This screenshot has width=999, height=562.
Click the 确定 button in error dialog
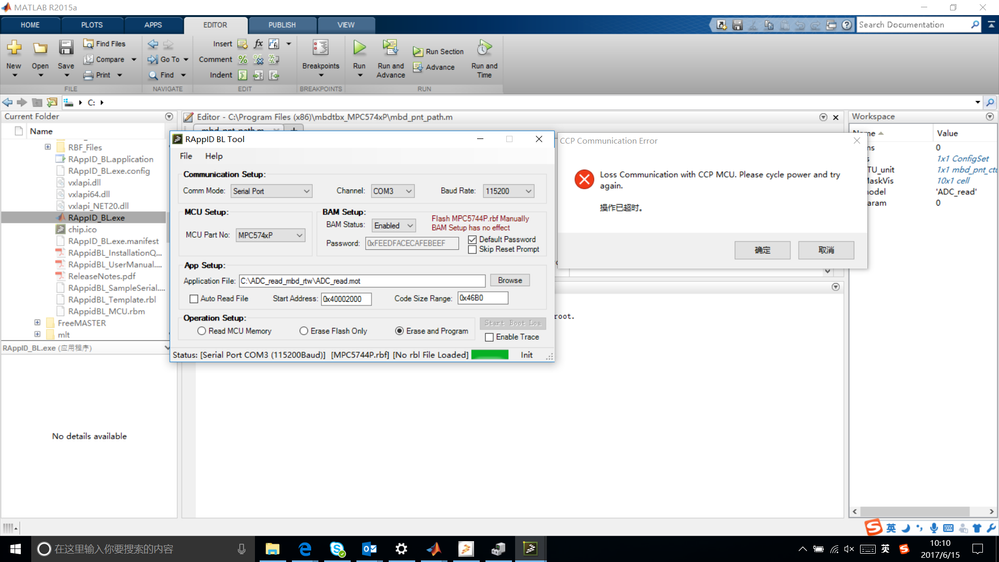762,250
